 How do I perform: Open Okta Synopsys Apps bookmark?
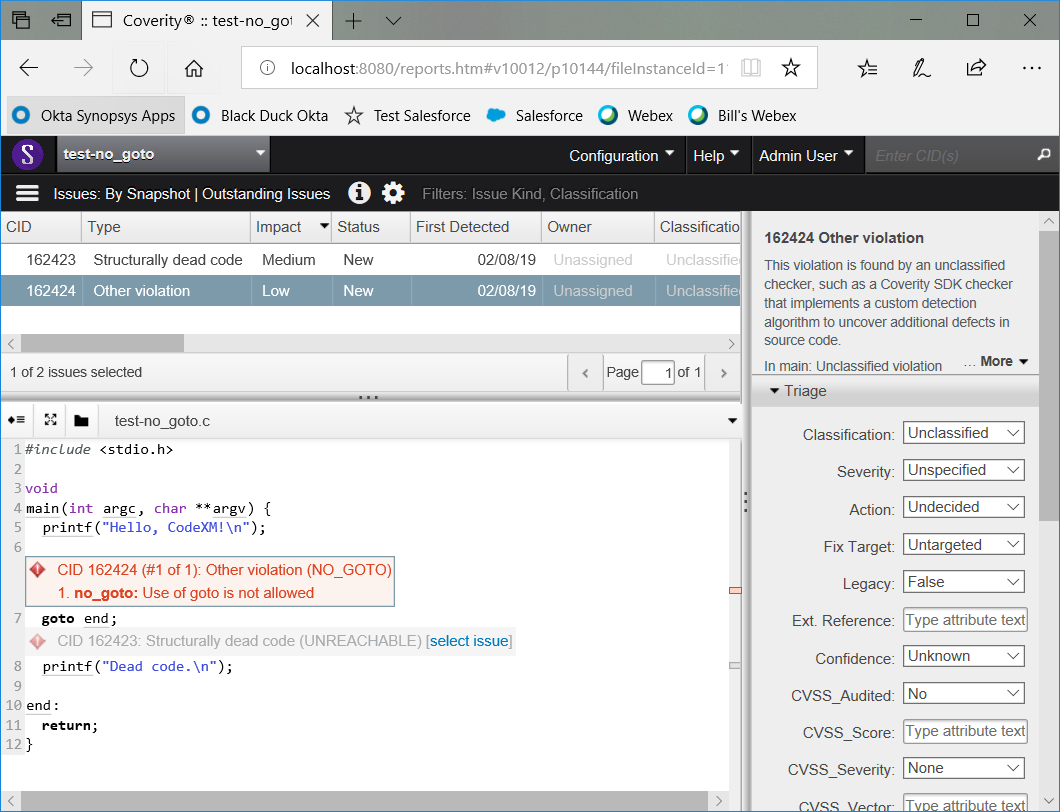pyautogui.click(x=95, y=116)
